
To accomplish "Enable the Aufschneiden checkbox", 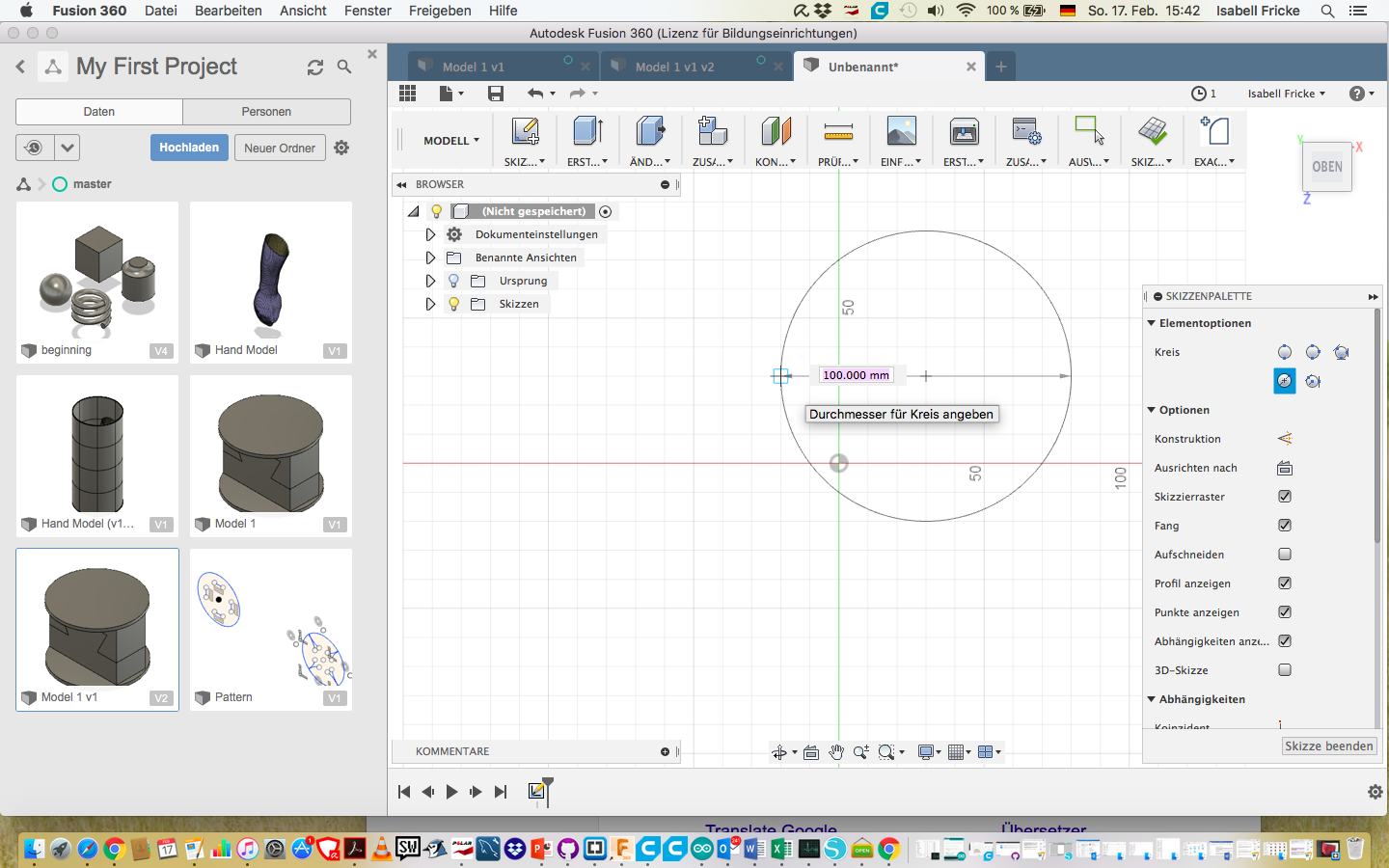I will tap(1285, 555).
